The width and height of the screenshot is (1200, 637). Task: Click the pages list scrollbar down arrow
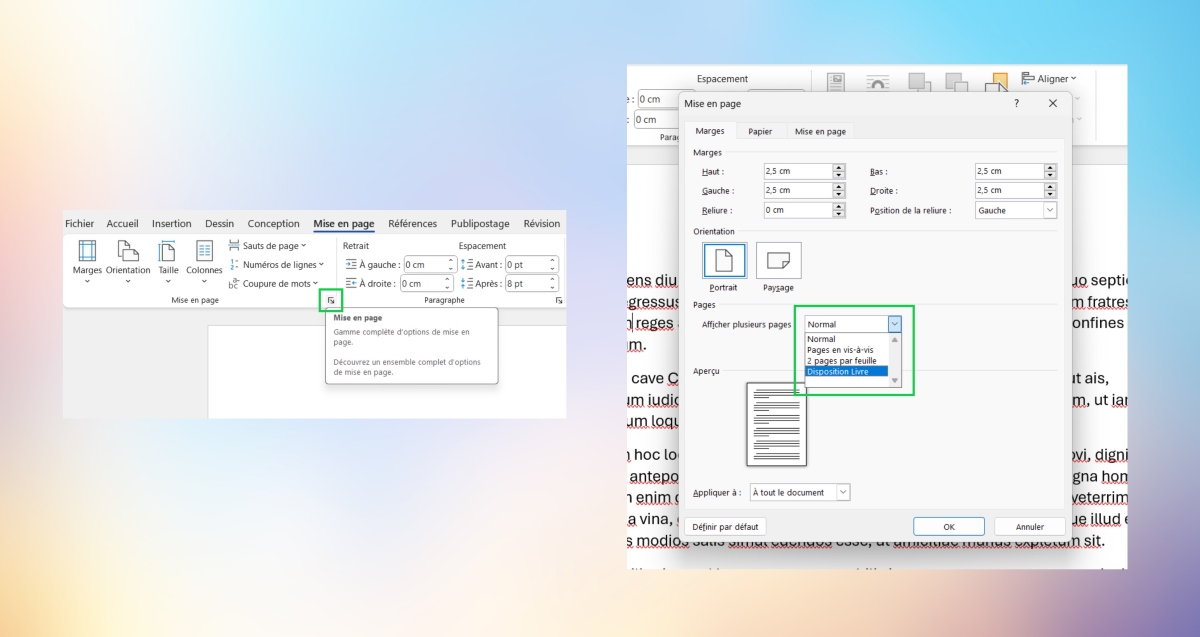point(894,381)
